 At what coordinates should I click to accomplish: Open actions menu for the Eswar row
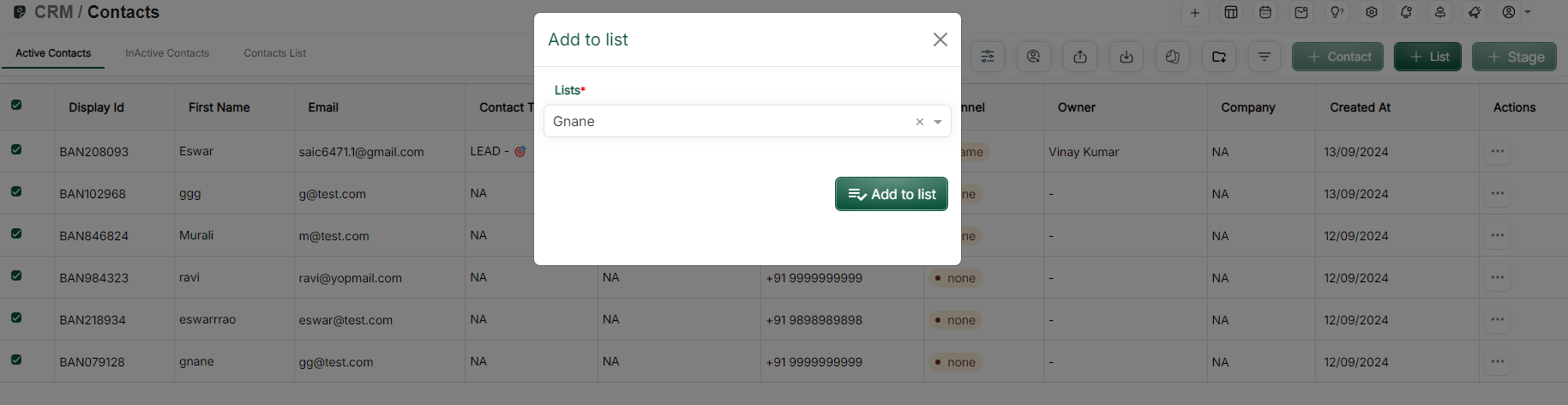[x=1497, y=151]
